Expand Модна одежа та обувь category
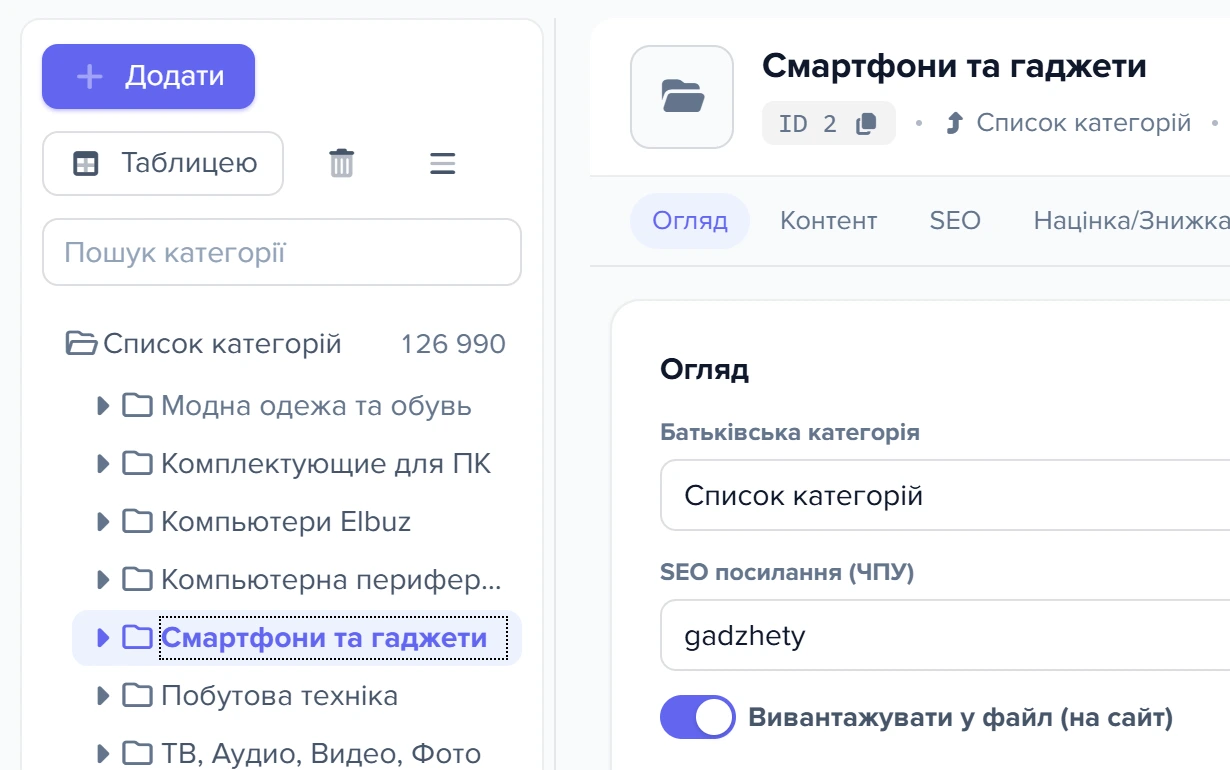 (102, 406)
